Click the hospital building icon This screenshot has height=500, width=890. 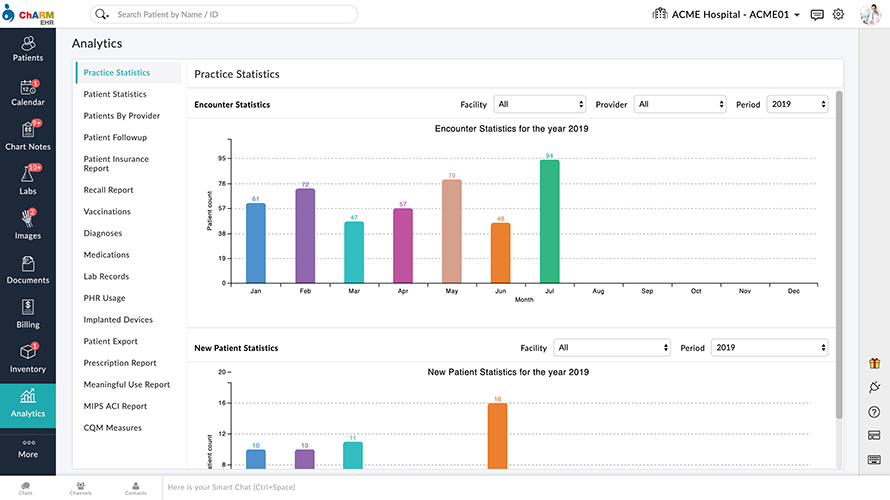(x=660, y=14)
